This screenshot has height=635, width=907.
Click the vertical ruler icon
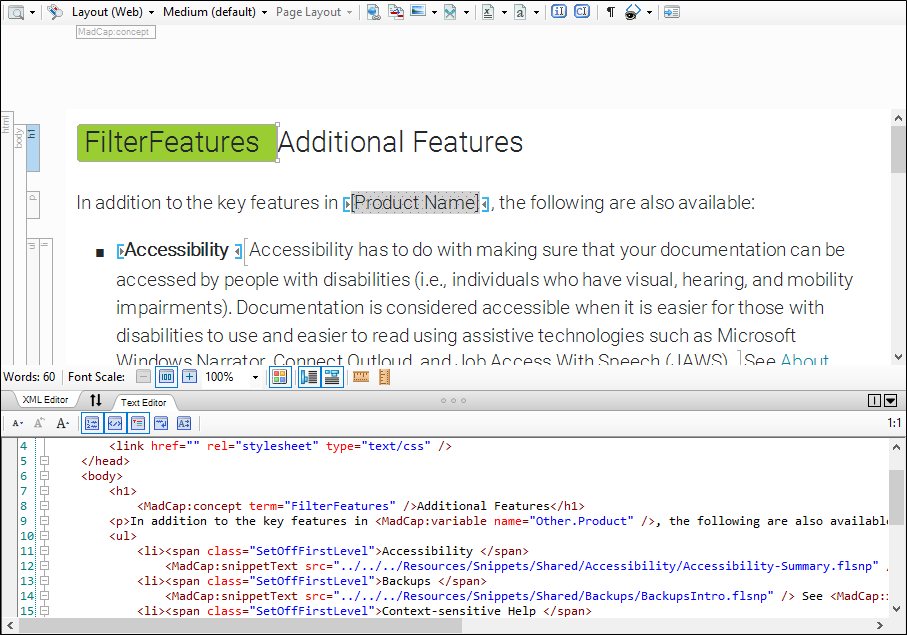click(x=384, y=377)
